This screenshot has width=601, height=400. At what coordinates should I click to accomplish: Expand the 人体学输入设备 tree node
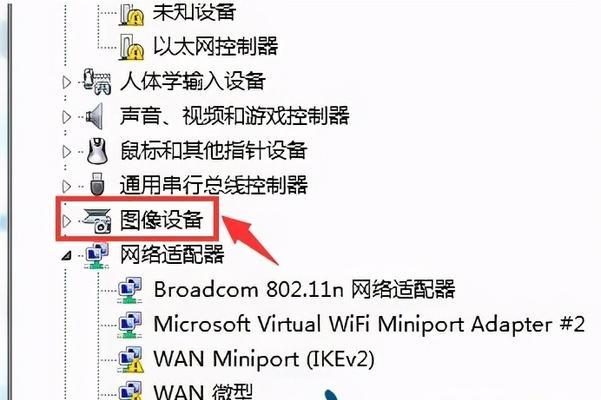pos(67,82)
